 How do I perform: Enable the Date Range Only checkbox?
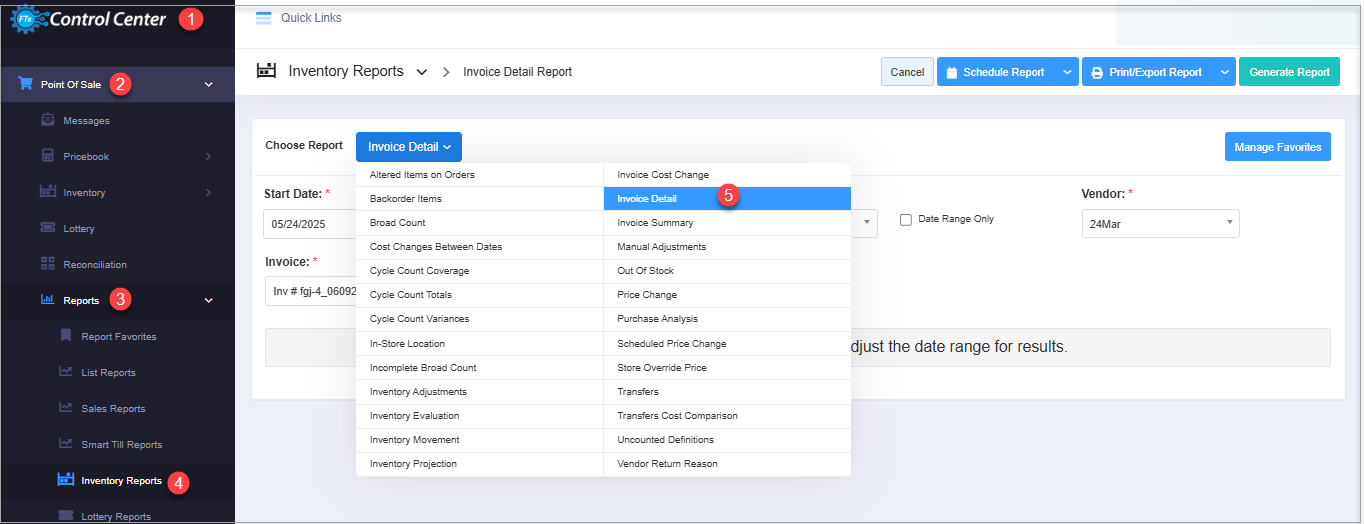click(906, 220)
